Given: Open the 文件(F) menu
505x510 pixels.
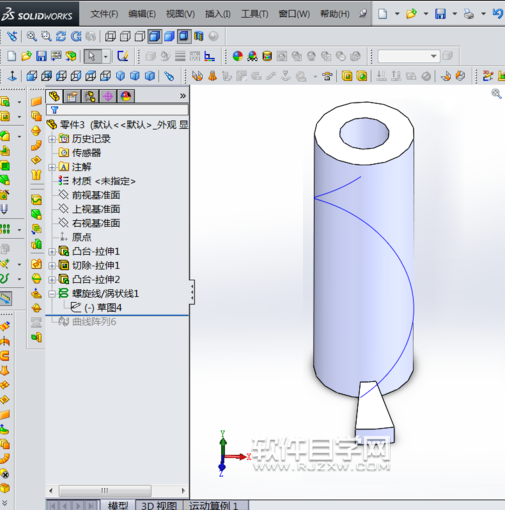Looking at the screenshot, I should tap(104, 14).
